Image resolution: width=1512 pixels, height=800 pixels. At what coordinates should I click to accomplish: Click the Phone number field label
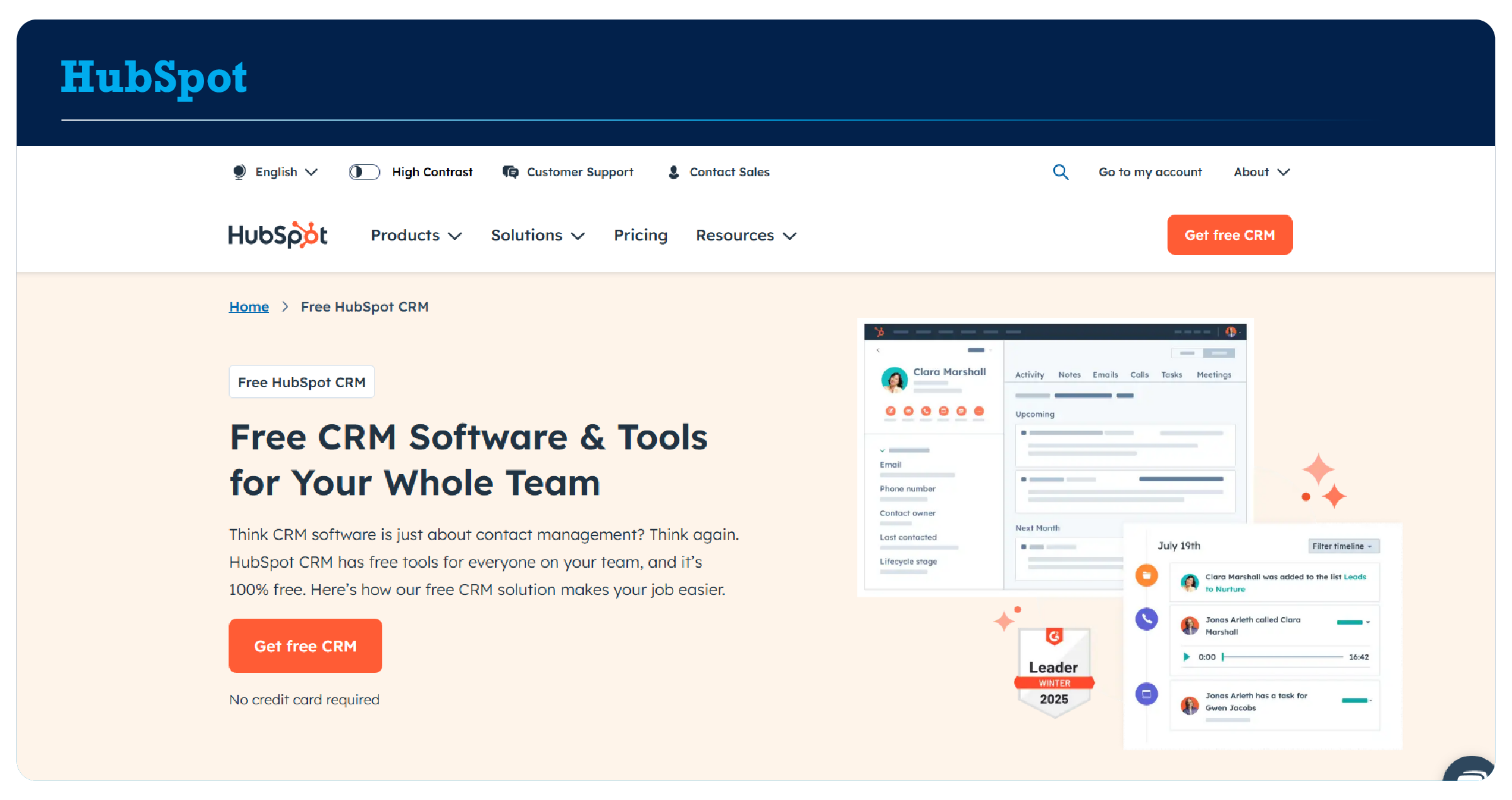[x=907, y=488]
